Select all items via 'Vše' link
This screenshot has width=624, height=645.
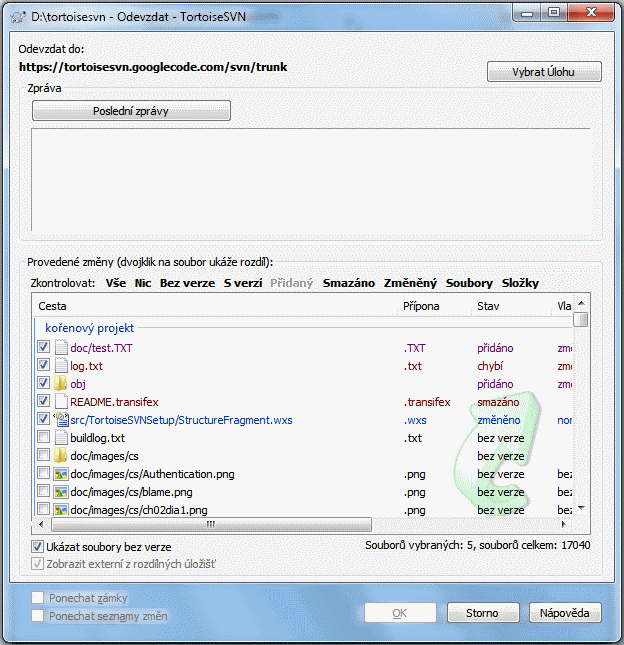[x=116, y=283]
